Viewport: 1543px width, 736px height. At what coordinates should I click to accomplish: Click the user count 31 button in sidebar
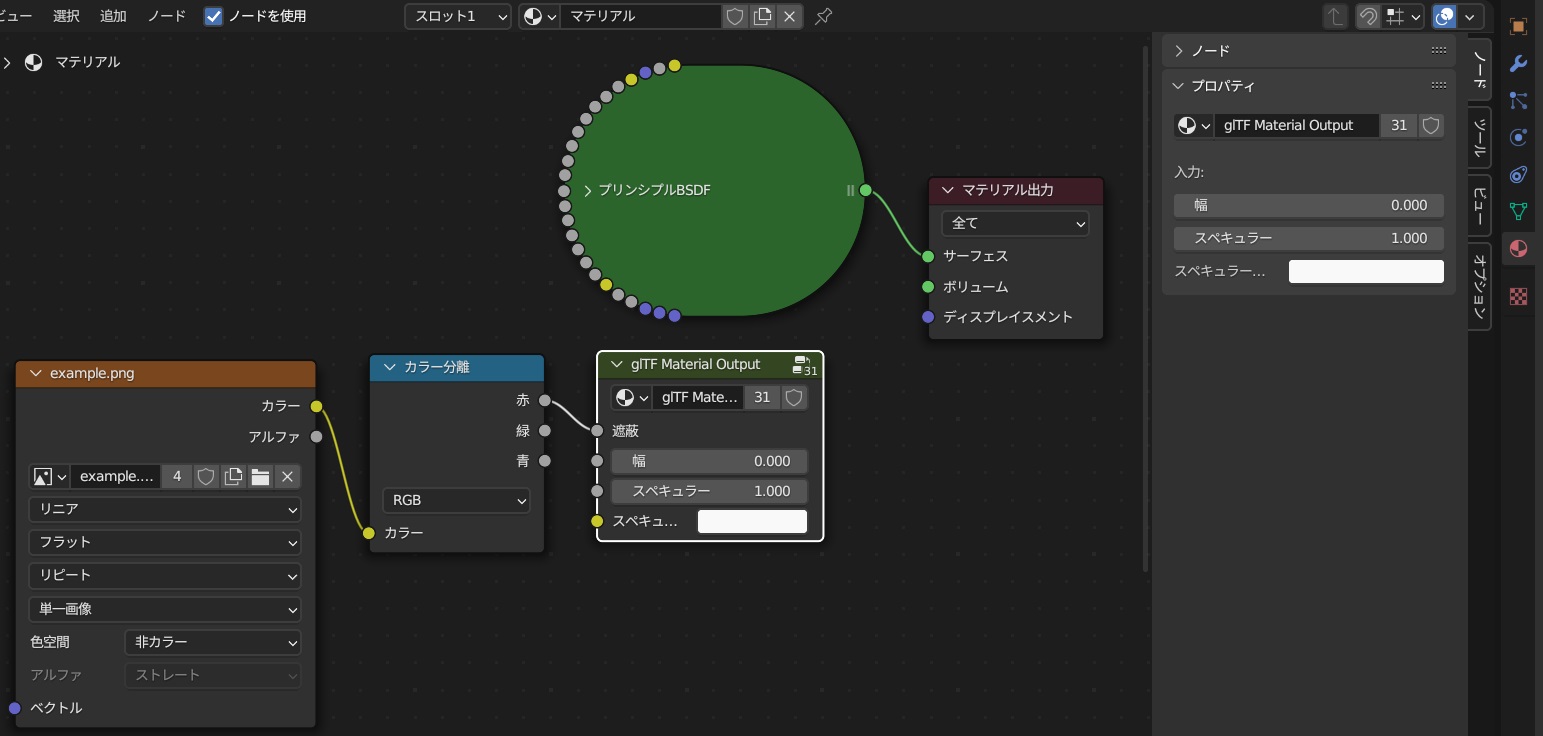1399,125
